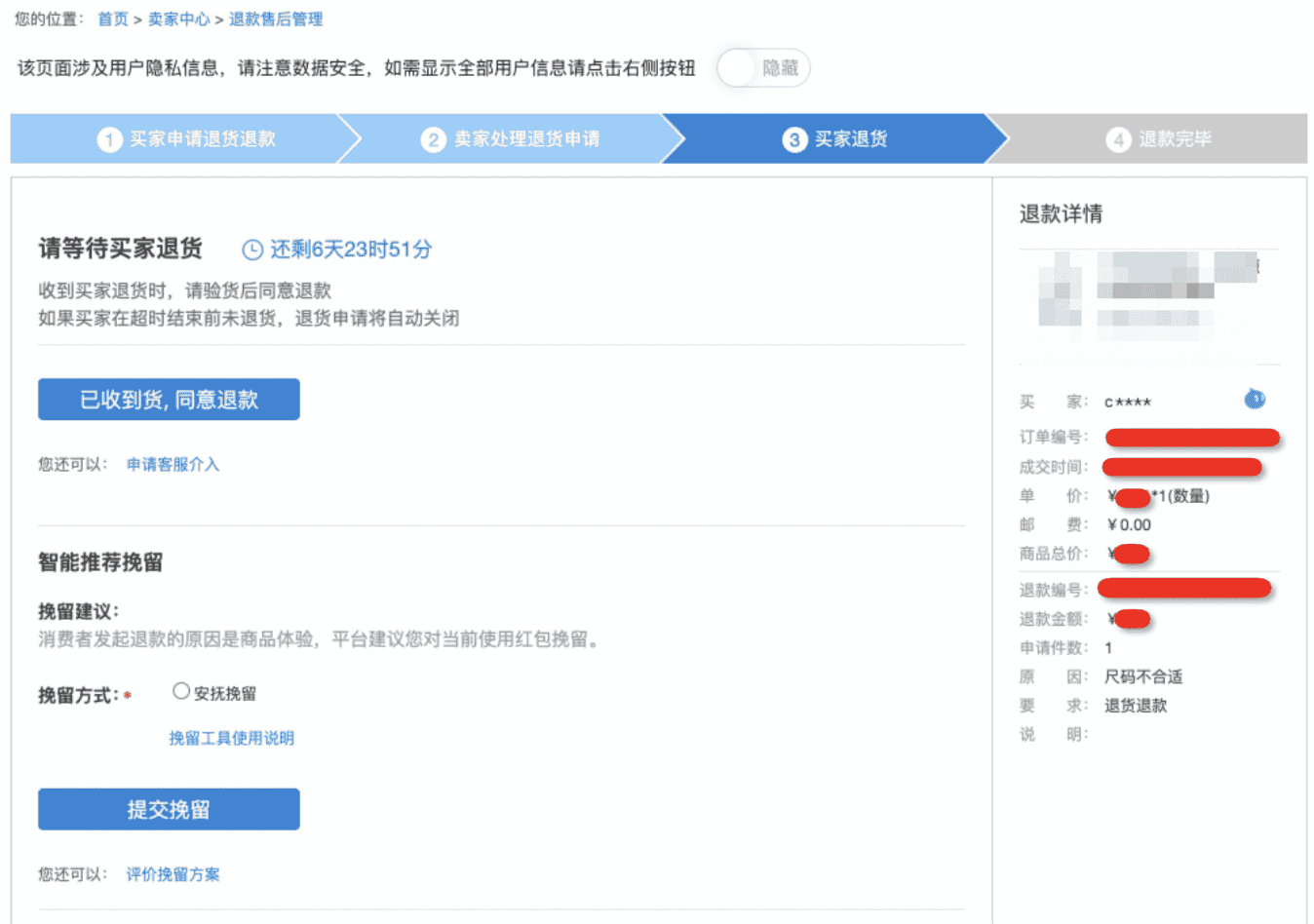Click the clock icon next to countdown

[252, 250]
